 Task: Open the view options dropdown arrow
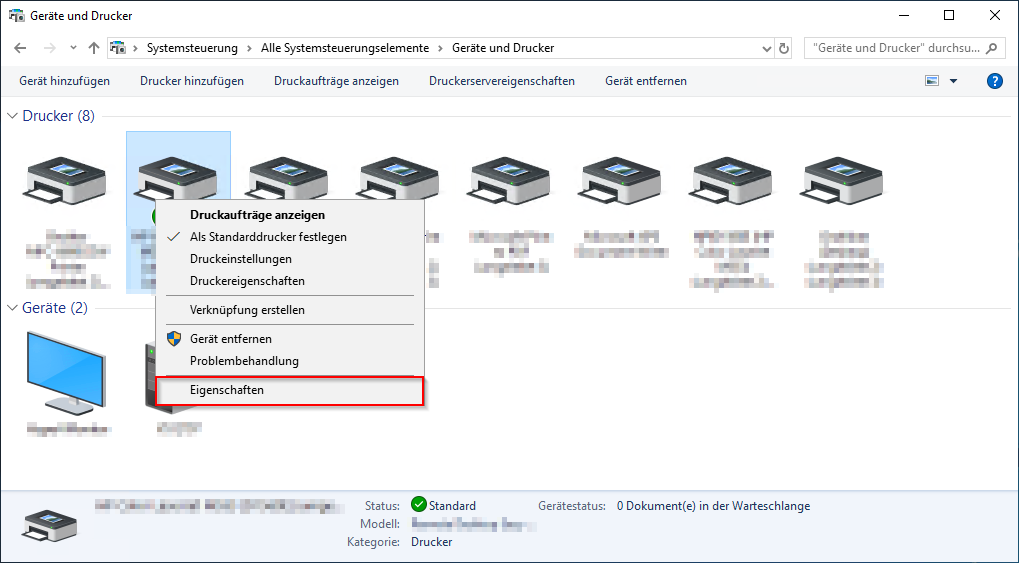(x=953, y=81)
